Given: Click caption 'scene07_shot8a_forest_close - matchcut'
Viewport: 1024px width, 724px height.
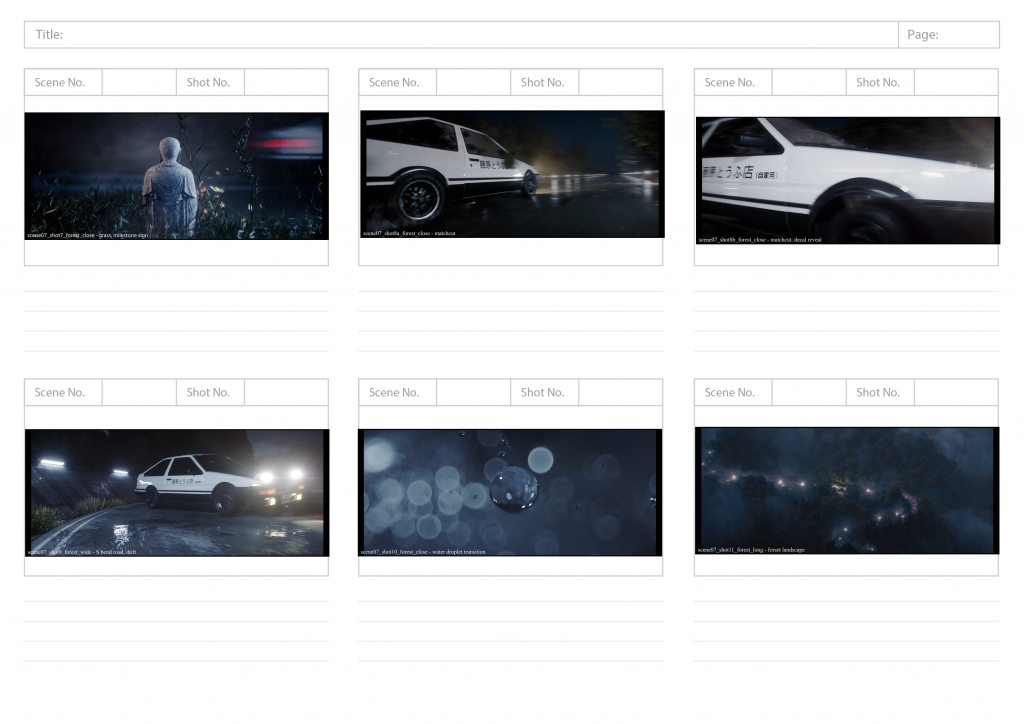Looking at the screenshot, I should coord(409,233).
